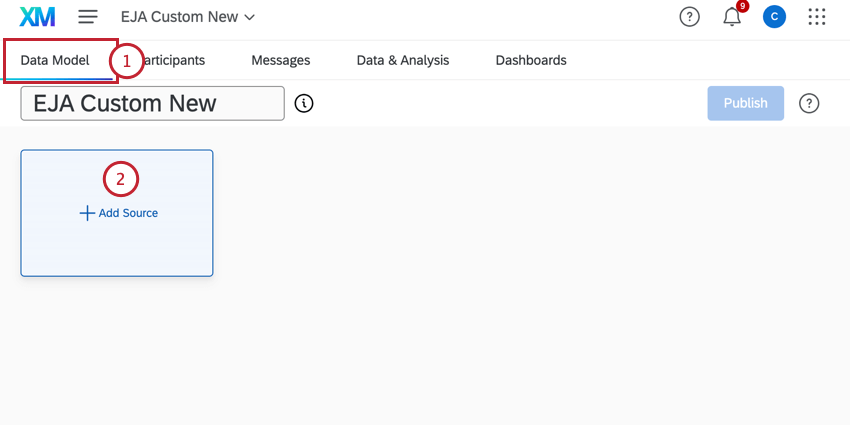This screenshot has height=425, width=850.
Task: Switch to the Data Model tab
Action: click(x=55, y=60)
